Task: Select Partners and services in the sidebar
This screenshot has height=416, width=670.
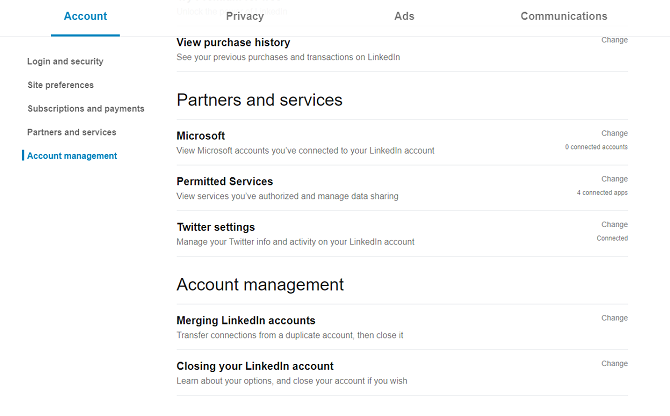Action: tap(72, 132)
